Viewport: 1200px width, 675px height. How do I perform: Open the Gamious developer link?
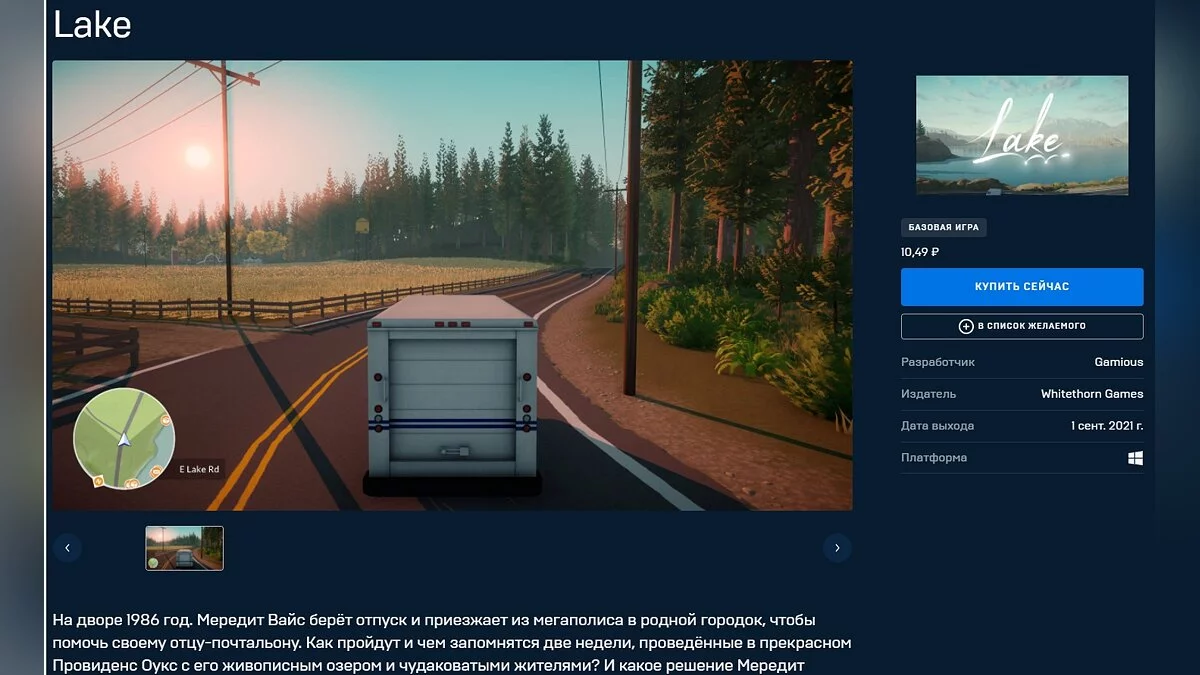point(1119,362)
